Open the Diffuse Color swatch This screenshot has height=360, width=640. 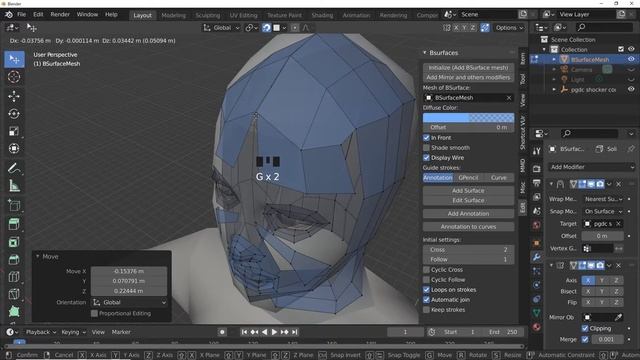[x=468, y=118]
